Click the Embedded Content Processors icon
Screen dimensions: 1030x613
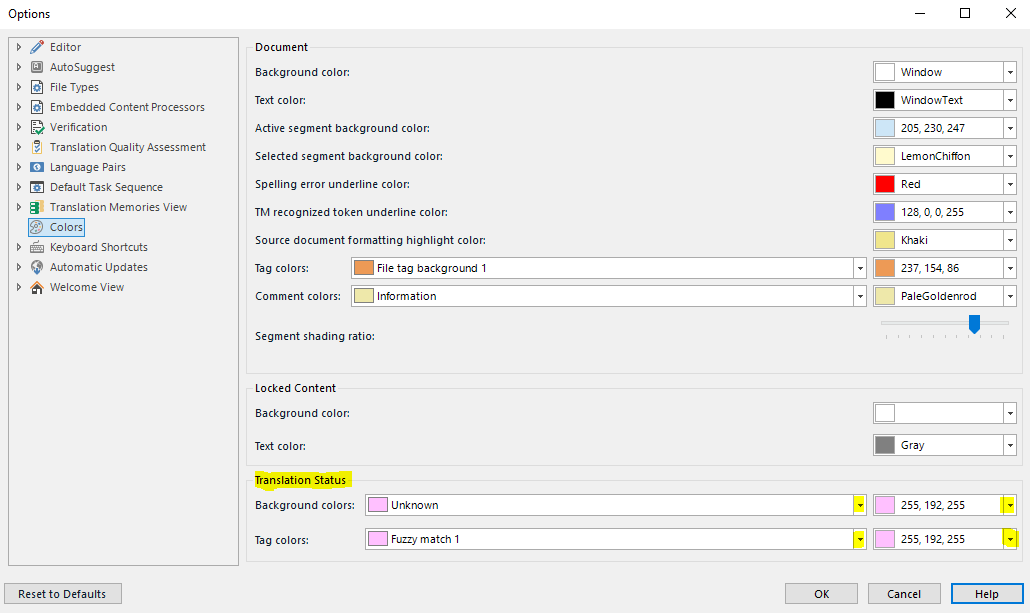click(x=37, y=107)
